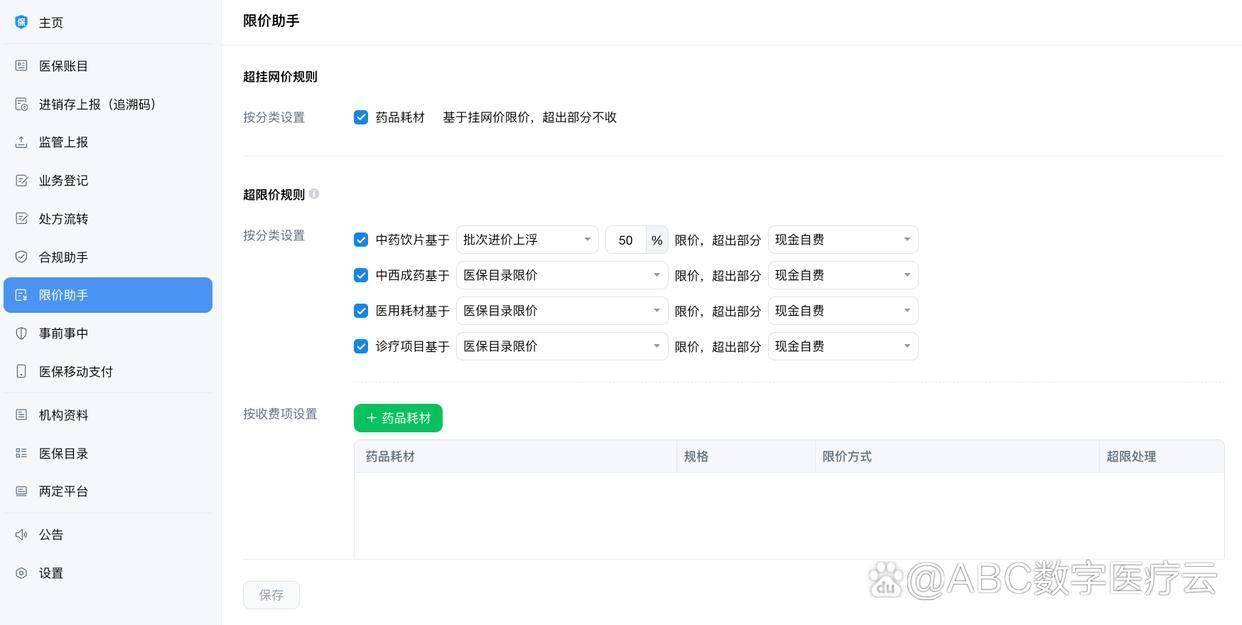Click the 机构资料 sidebar icon
1242x625 pixels.
21,415
